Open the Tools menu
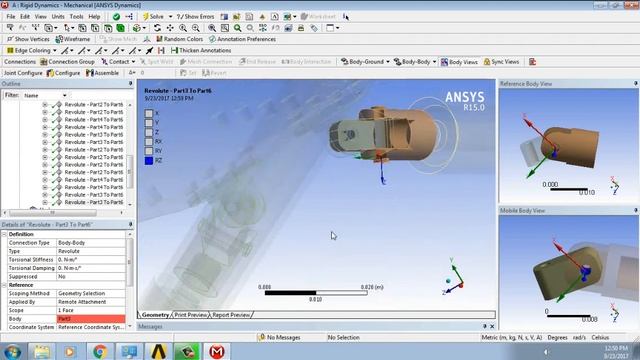The width and height of the screenshot is (640, 360). click(x=76, y=17)
